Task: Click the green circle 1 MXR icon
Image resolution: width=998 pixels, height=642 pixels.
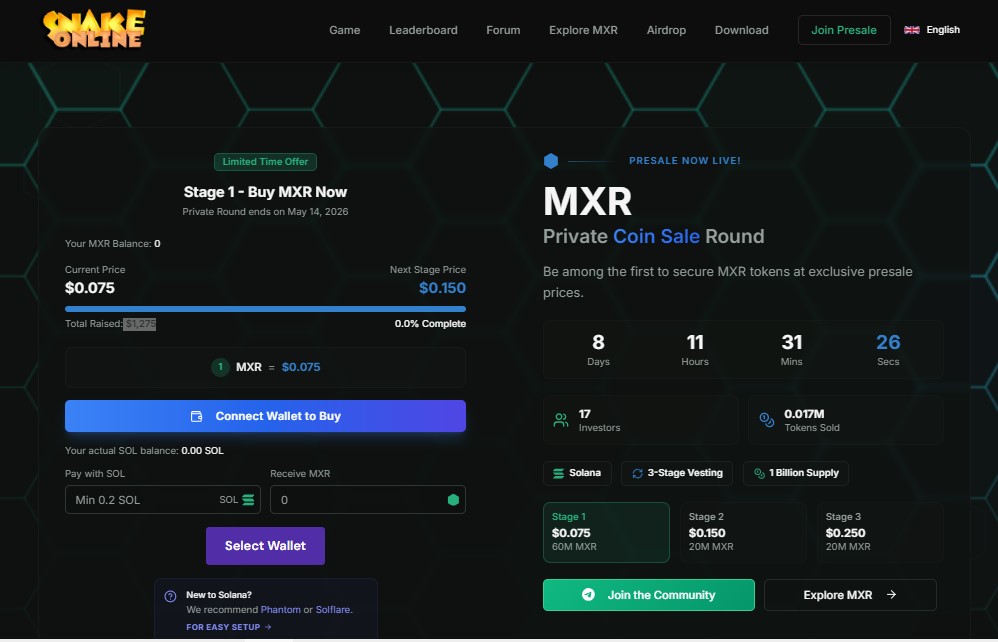Action: 220,367
